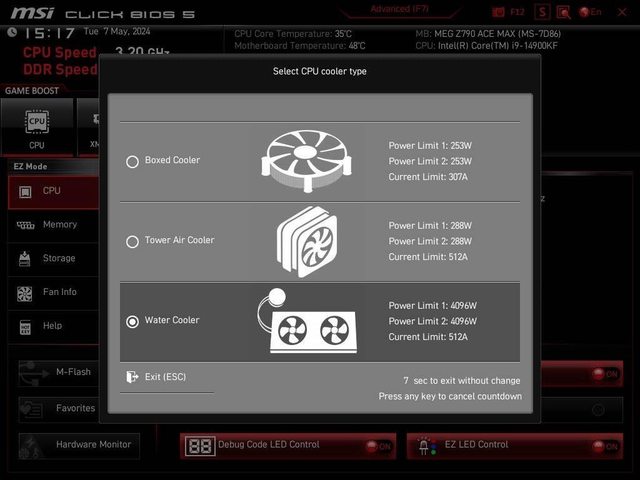Change language via the En globe icon

(x=590, y=12)
